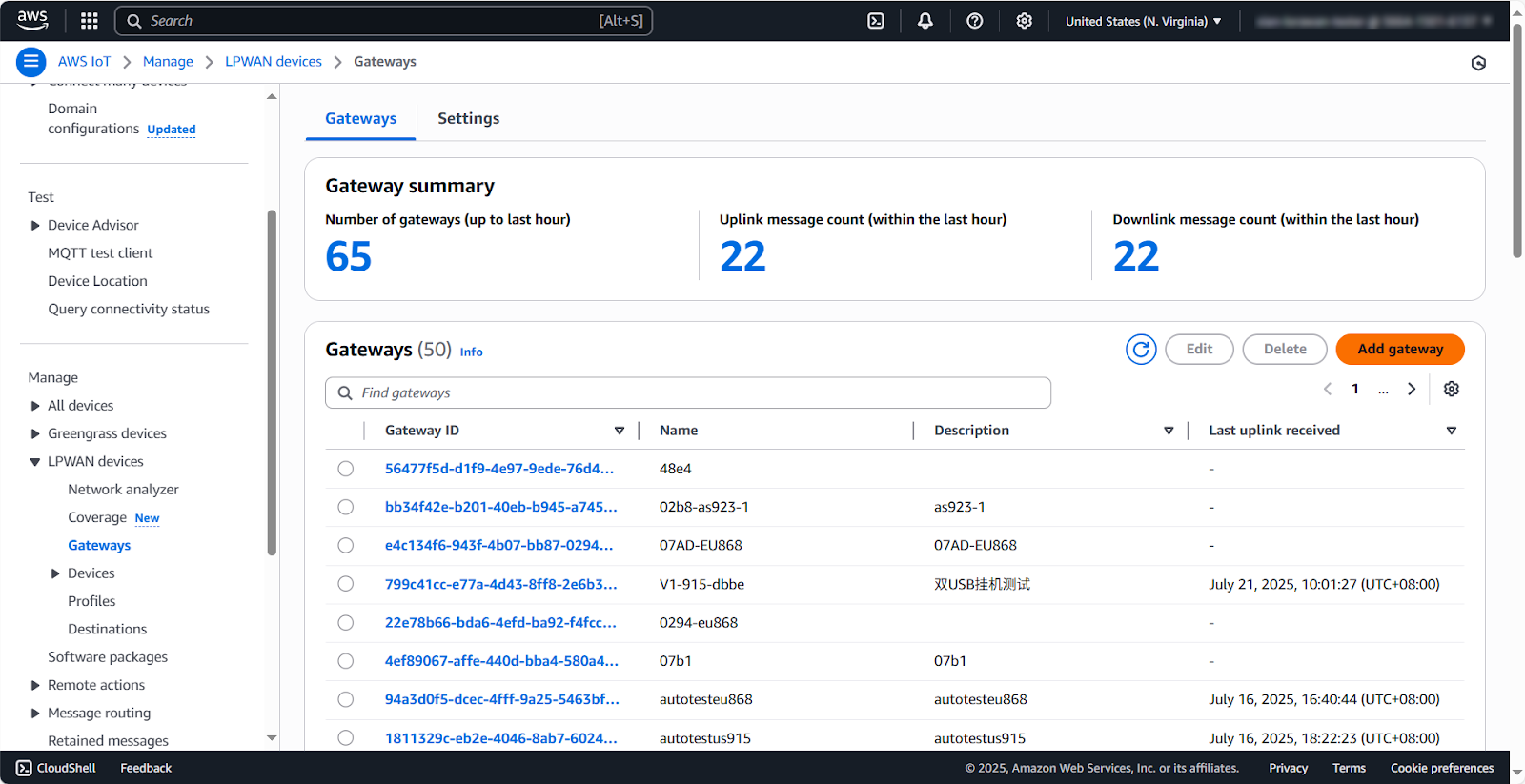
Task: Click the Find gateways search field
Action: tap(687, 393)
